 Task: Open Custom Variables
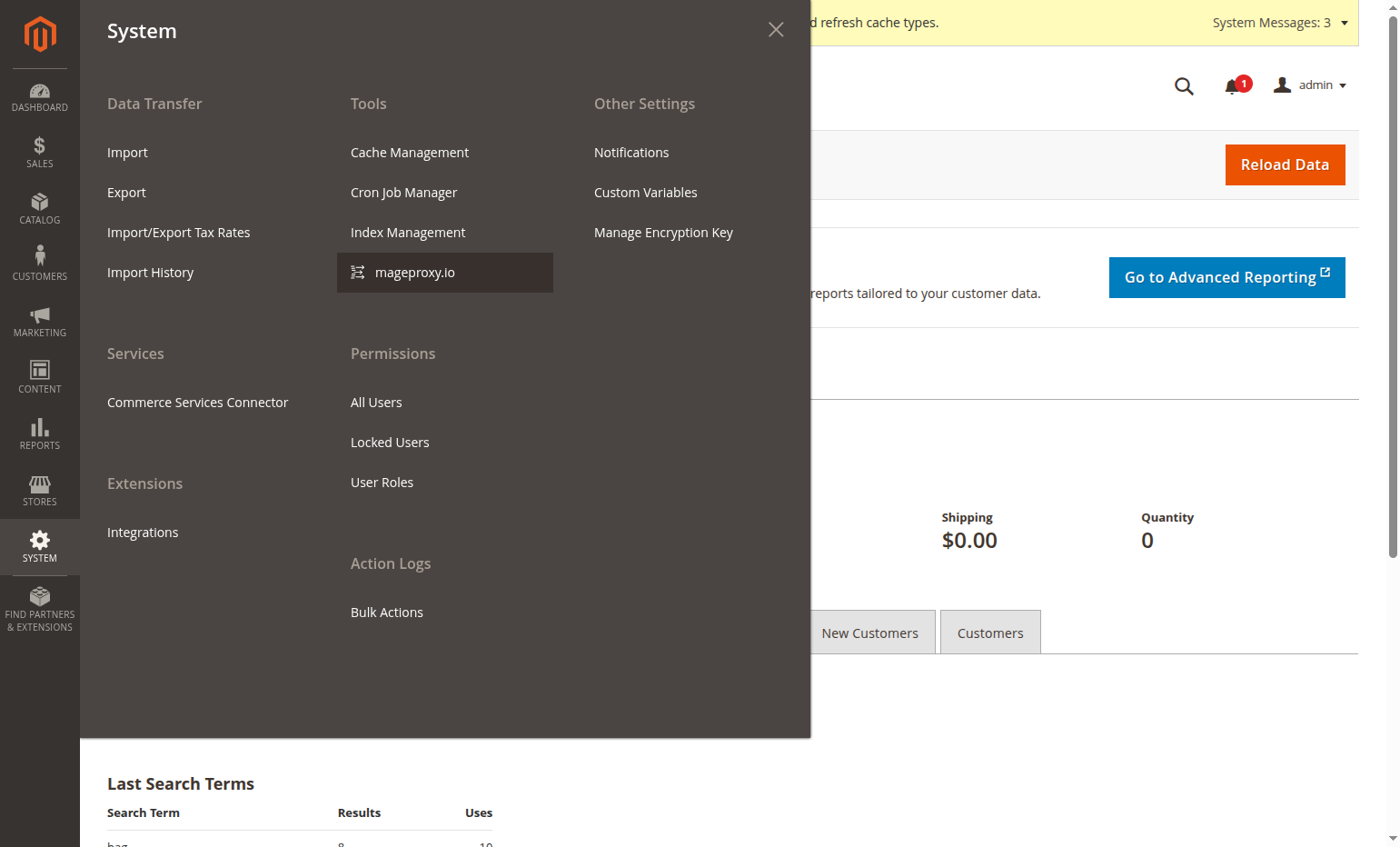[x=646, y=193]
